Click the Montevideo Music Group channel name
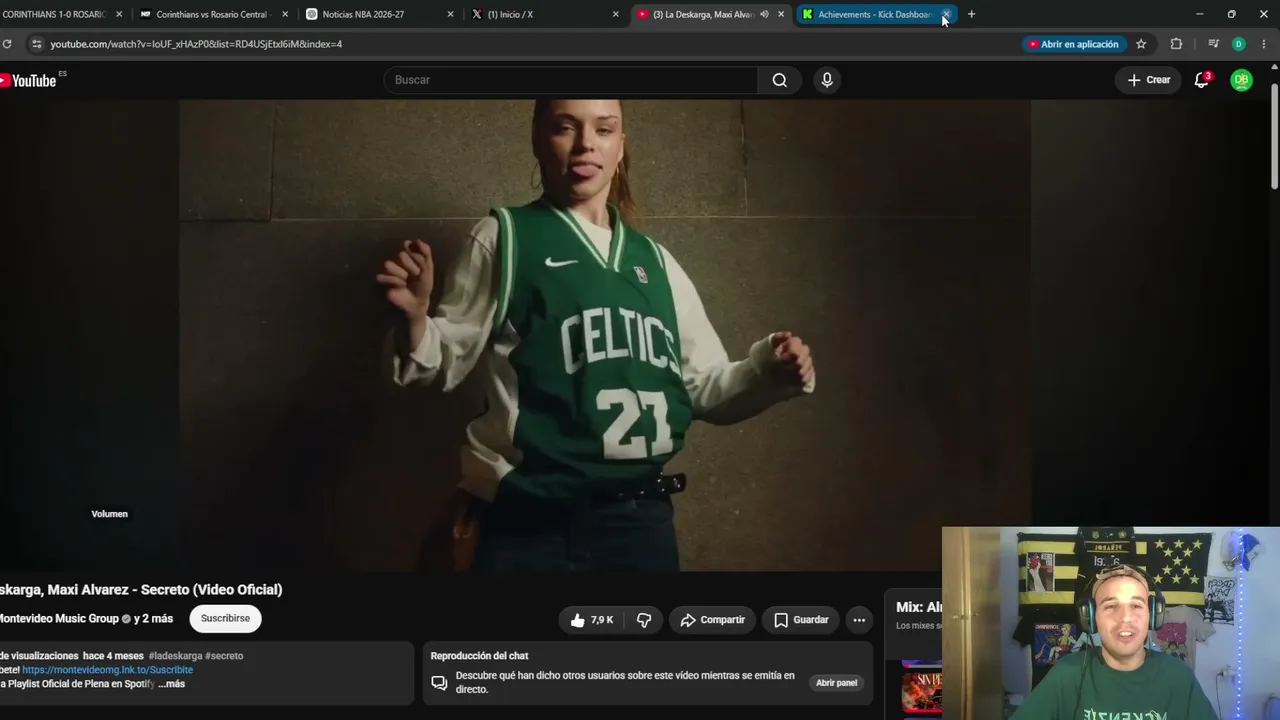This screenshot has height=720, width=1280. [59, 619]
